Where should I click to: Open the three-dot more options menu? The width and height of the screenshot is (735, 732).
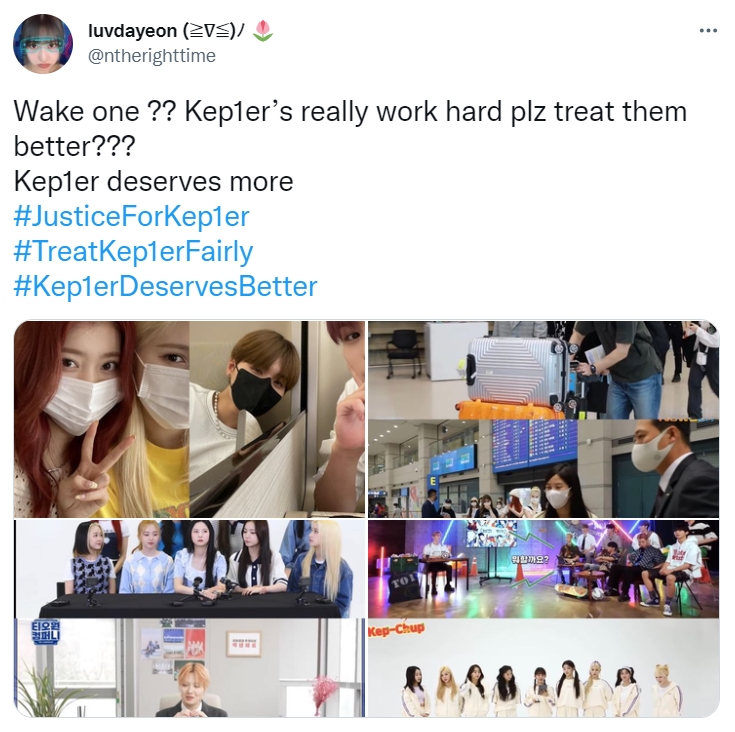pyautogui.click(x=708, y=31)
